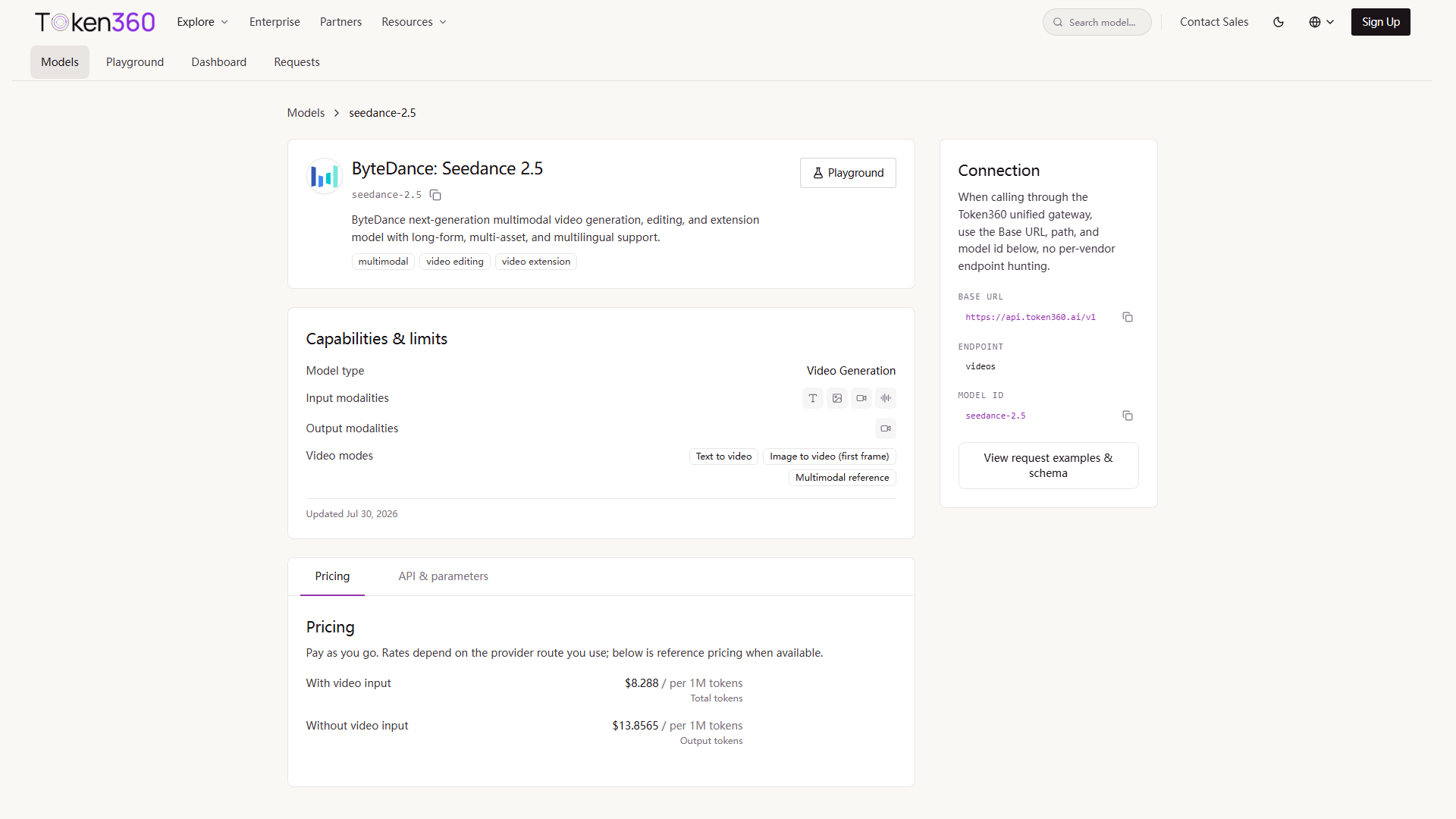Click the video editing tag
Viewport: 1456px width, 819px height.
pos(455,262)
